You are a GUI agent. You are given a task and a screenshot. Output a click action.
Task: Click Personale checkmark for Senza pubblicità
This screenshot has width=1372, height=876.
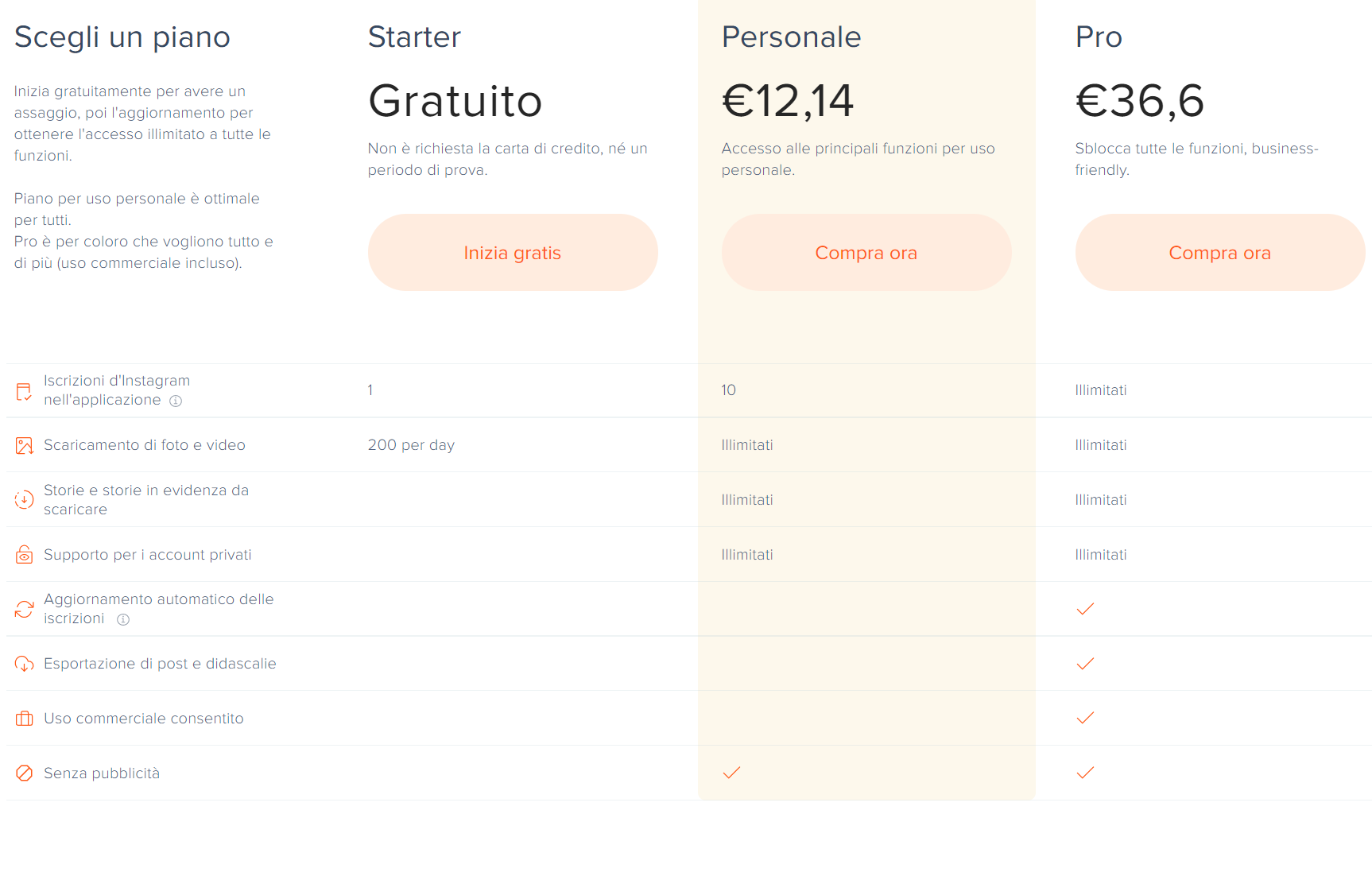[x=731, y=773]
